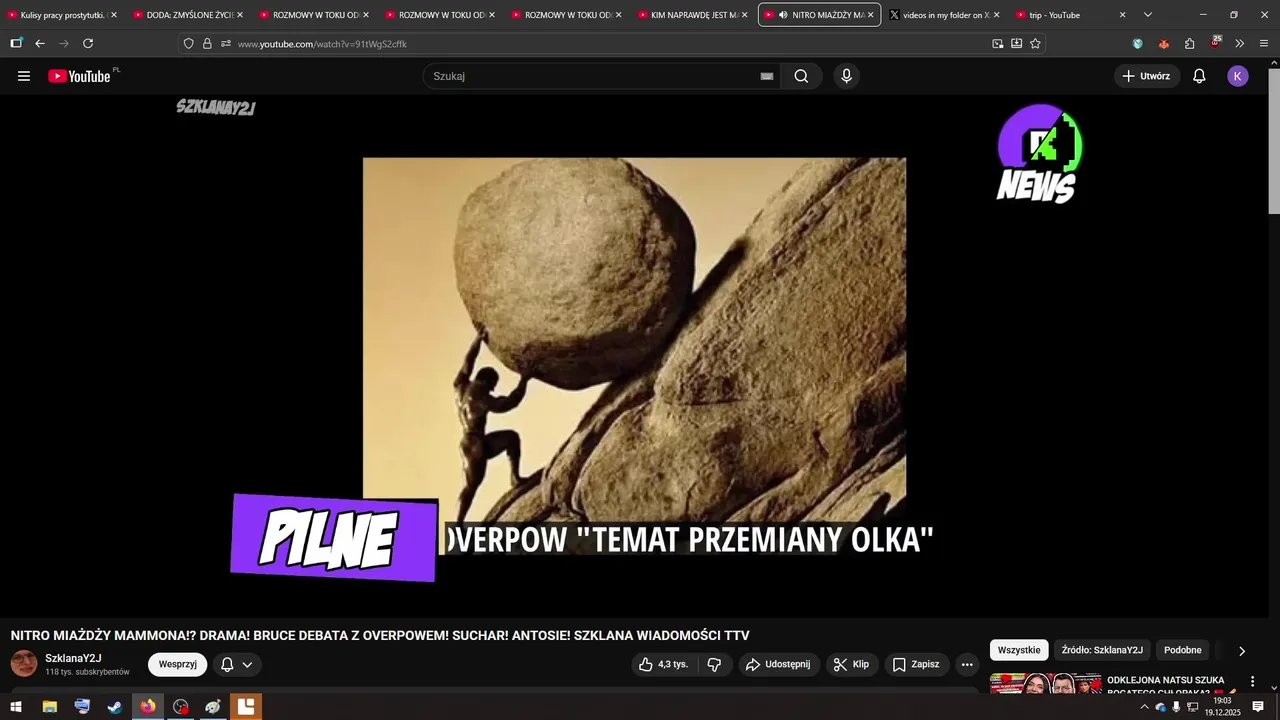Click the Udostępnij share button
1280x720 pixels.
coord(779,664)
